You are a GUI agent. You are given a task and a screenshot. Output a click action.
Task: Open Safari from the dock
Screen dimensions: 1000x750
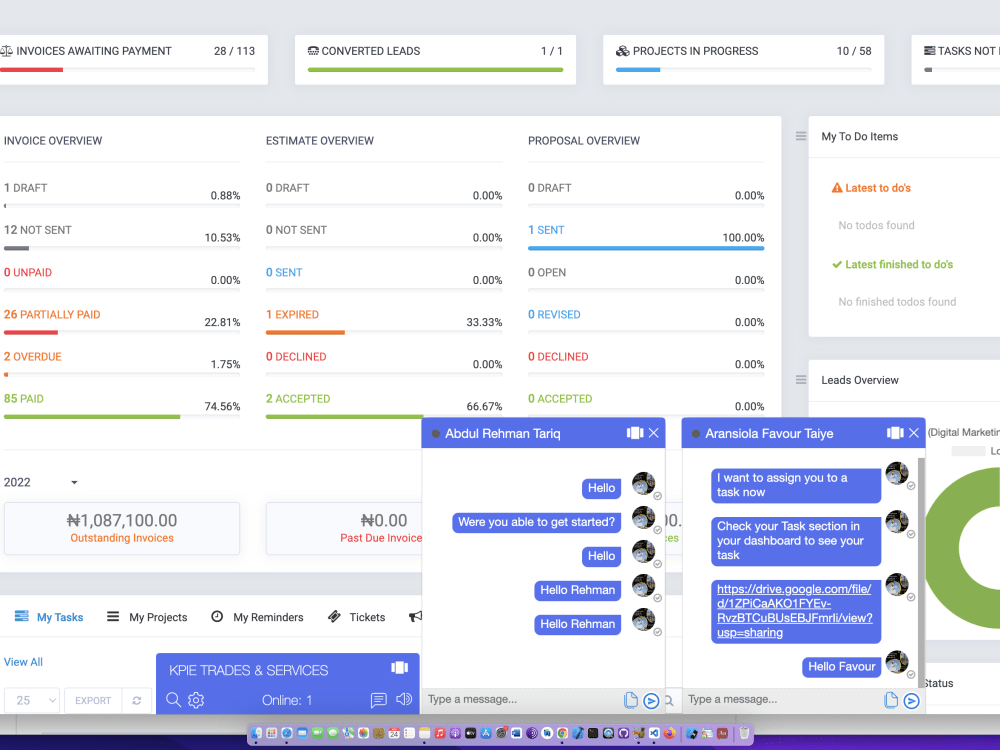point(287,733)
